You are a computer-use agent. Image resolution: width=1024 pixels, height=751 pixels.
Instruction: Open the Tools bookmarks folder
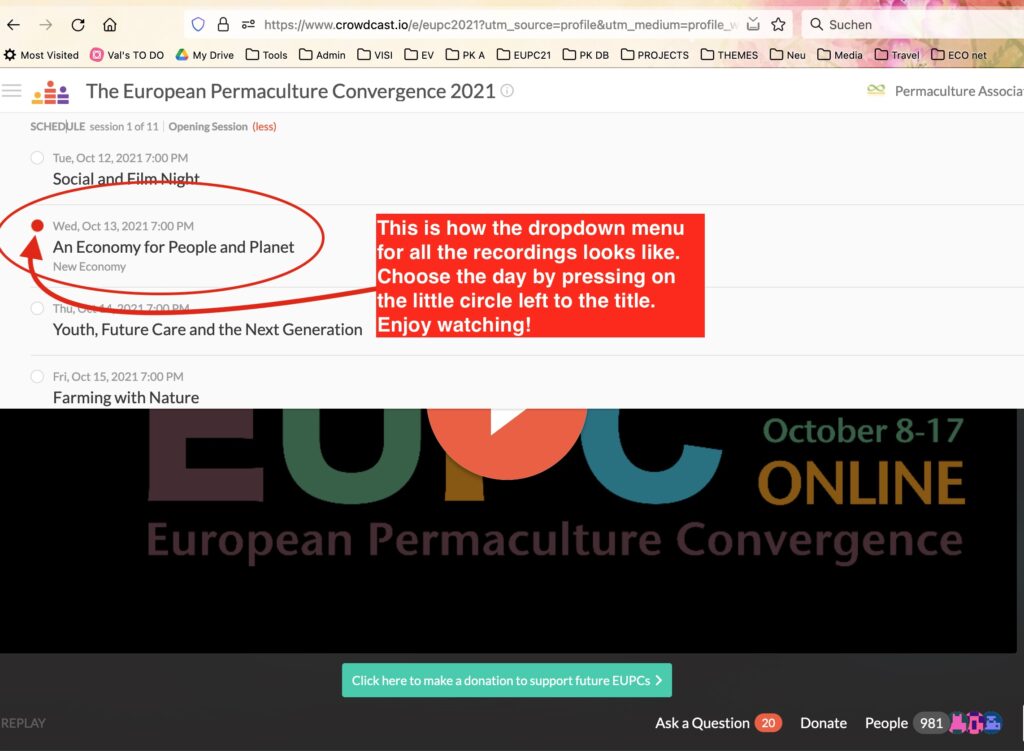266,55
